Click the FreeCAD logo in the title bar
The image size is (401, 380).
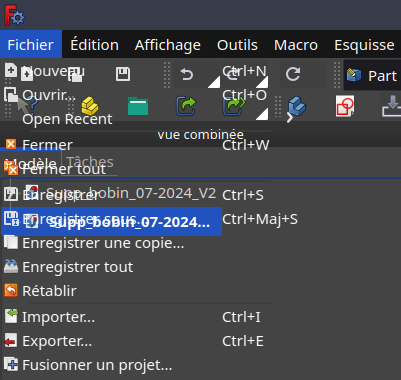[x=14, y=15]
